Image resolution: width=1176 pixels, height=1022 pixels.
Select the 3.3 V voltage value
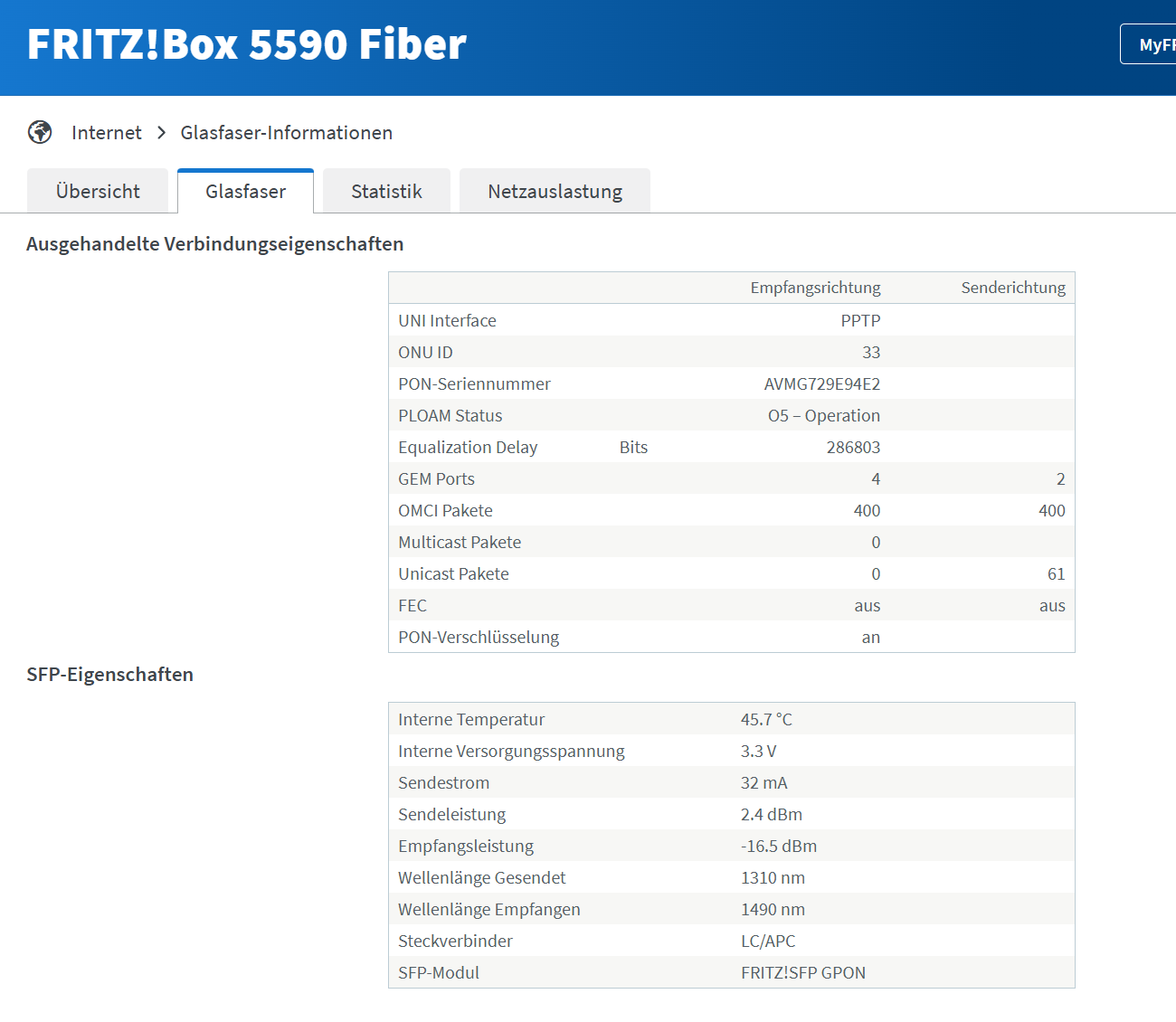tap(758, 752)
